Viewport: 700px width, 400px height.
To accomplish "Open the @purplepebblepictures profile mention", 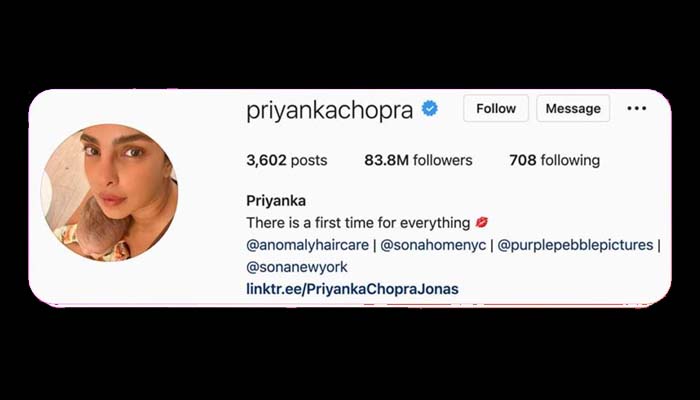I will point(575,245).
